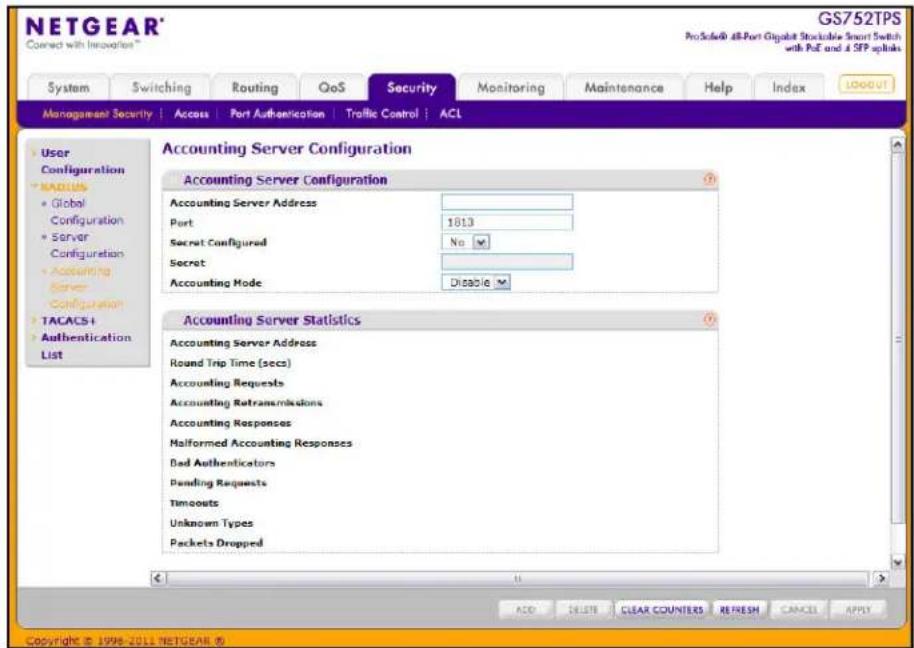Switch to the Switching tab
The image size is (914, 648).
[161, 88]
